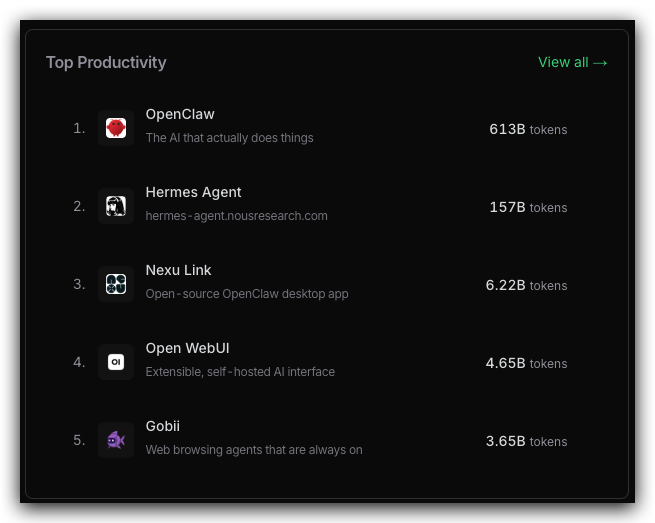
Task: Click the 3.65B tokens count
Action: [x=526, y=441]
